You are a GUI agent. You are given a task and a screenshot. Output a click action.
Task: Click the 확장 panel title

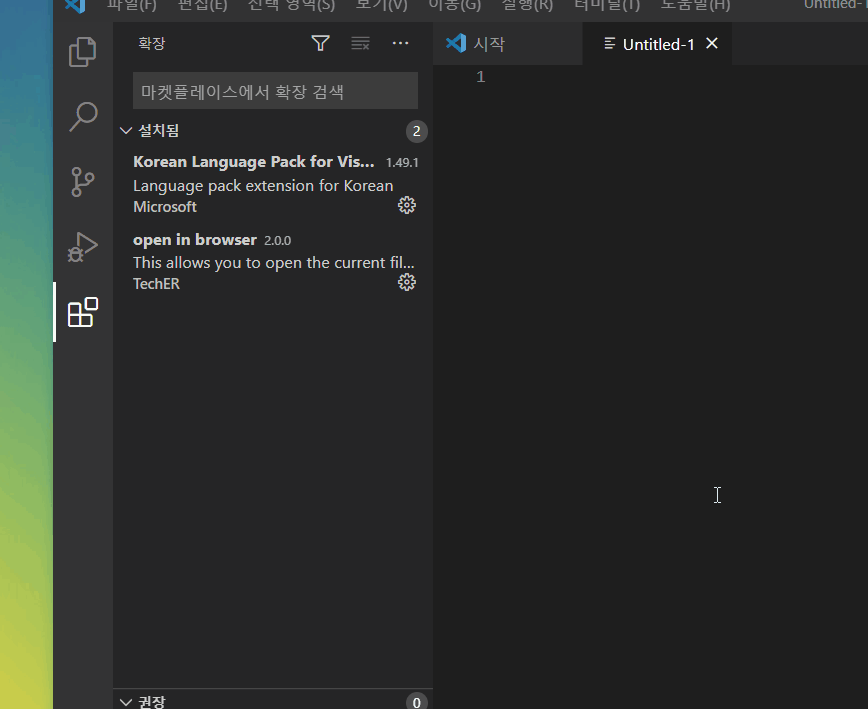152,43
